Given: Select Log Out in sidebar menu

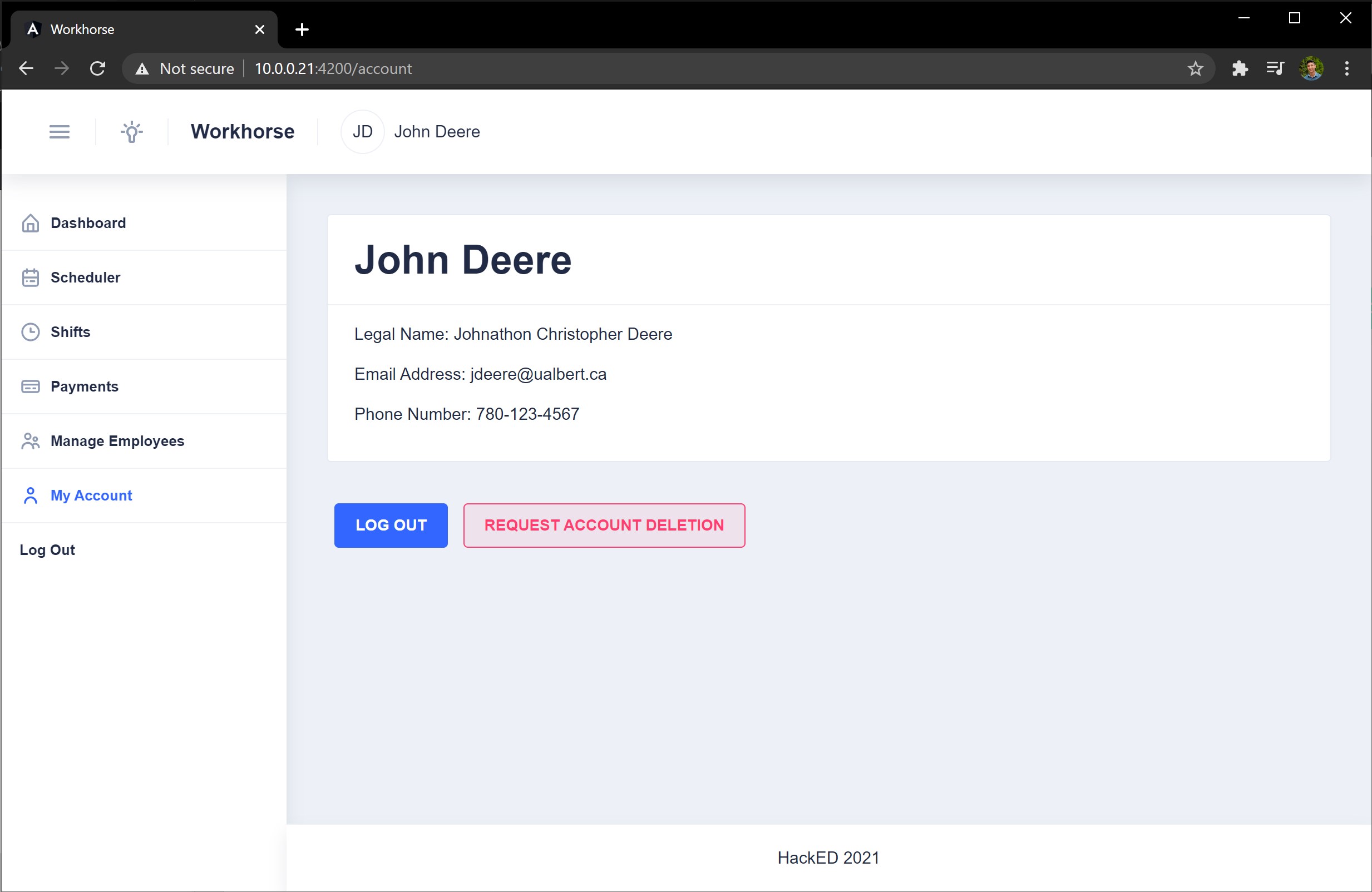Looking at the screenshot, I should (47, 550).
